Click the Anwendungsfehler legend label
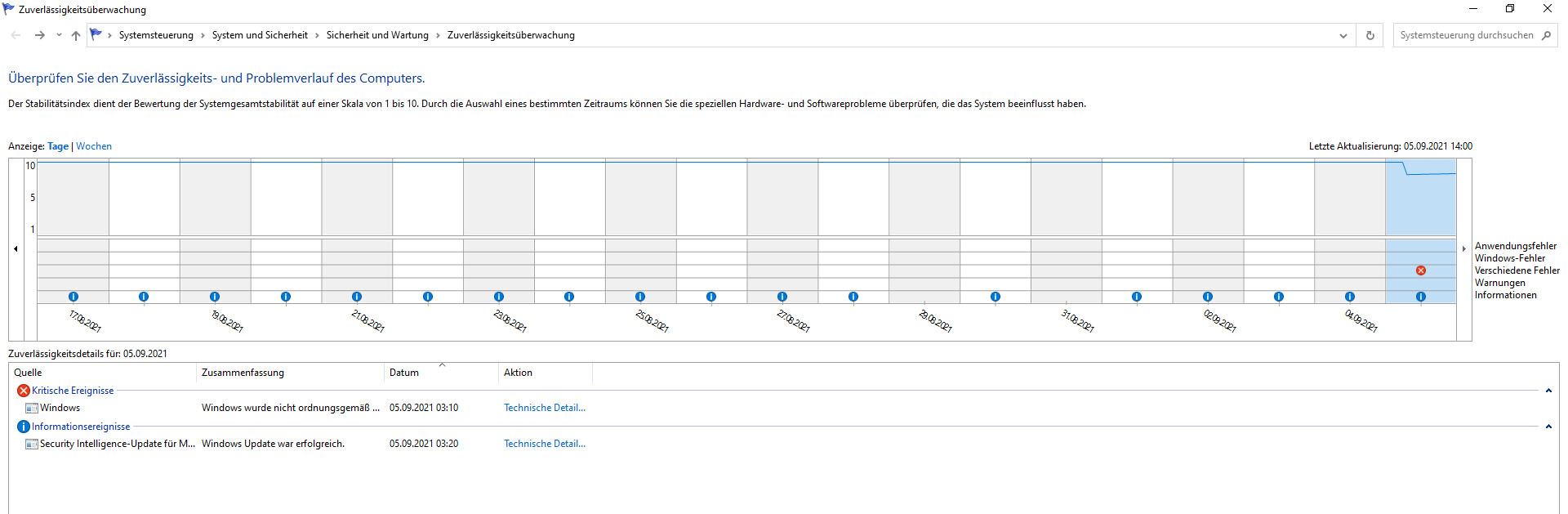Screen dimensions: 1568x514 [1516, 246]
